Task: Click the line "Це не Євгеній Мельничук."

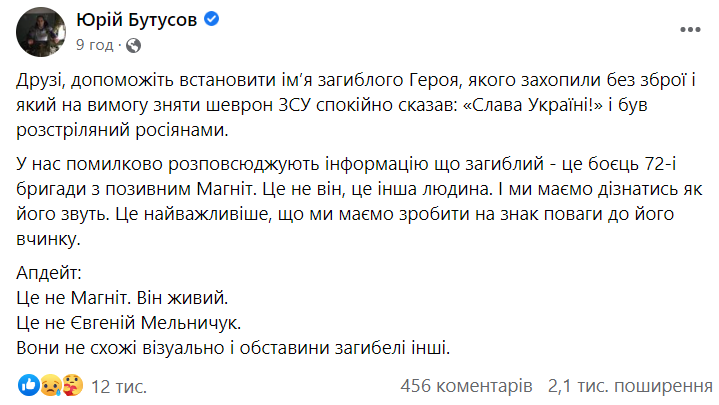Action: pyautogui.click(x=130, y=323)
